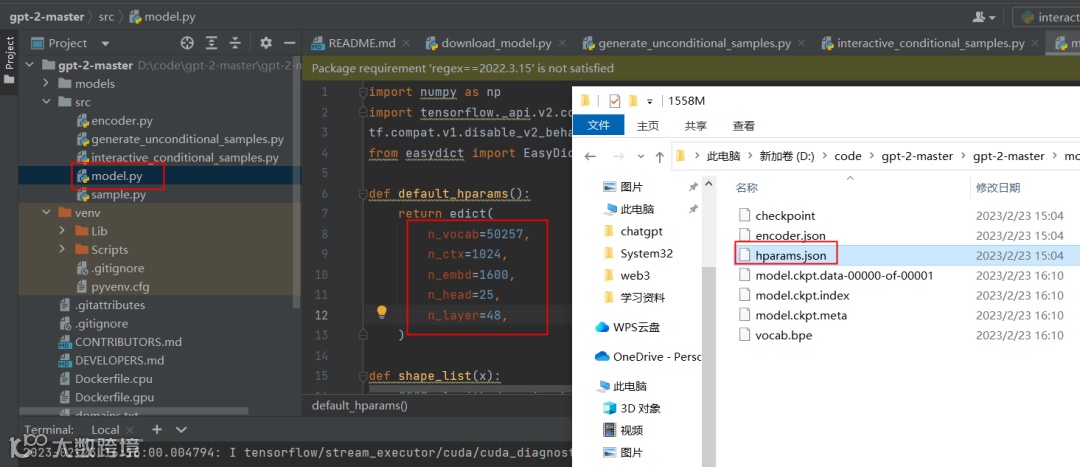
Task: Select model.py in the project tree
Action: [116, 176]
